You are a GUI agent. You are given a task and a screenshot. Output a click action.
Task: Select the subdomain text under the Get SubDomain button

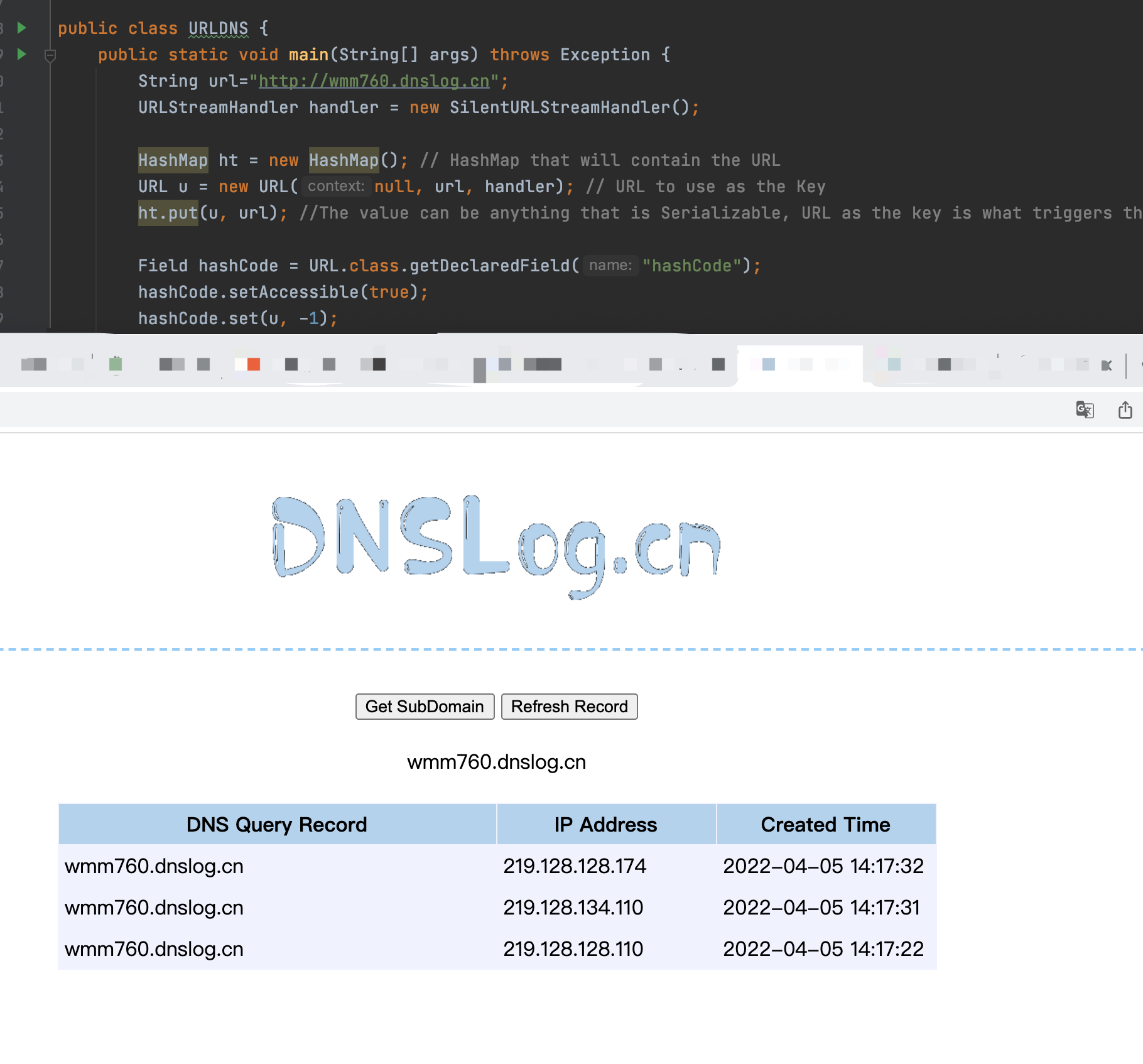496,762
